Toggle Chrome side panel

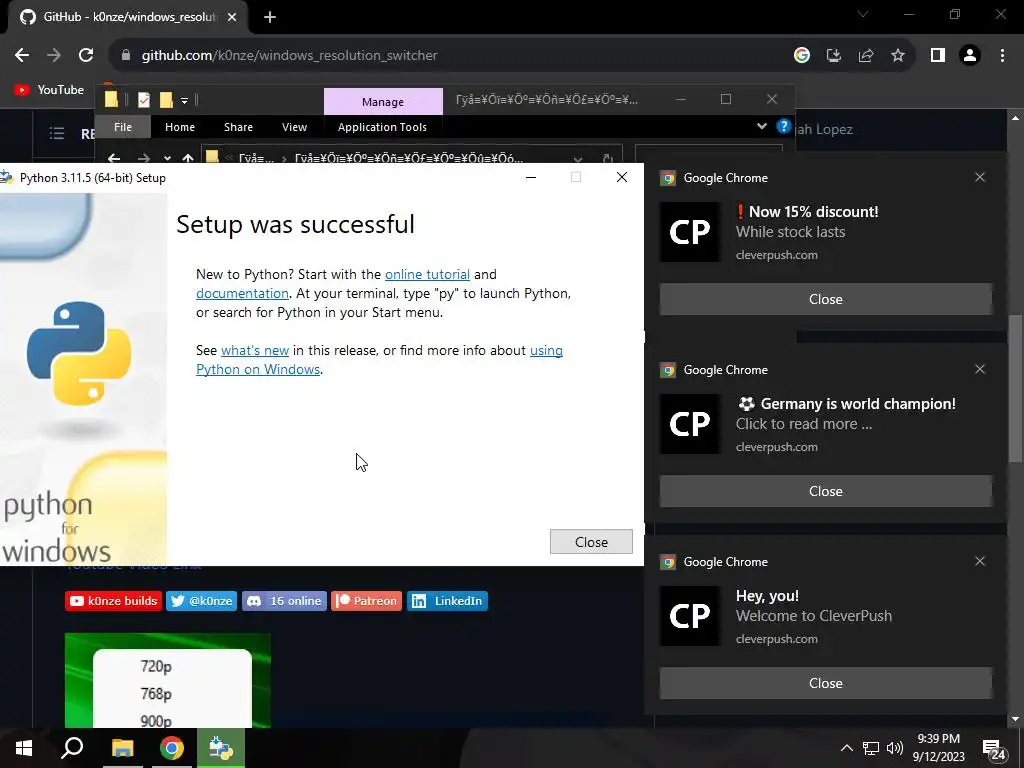point(938,56)
